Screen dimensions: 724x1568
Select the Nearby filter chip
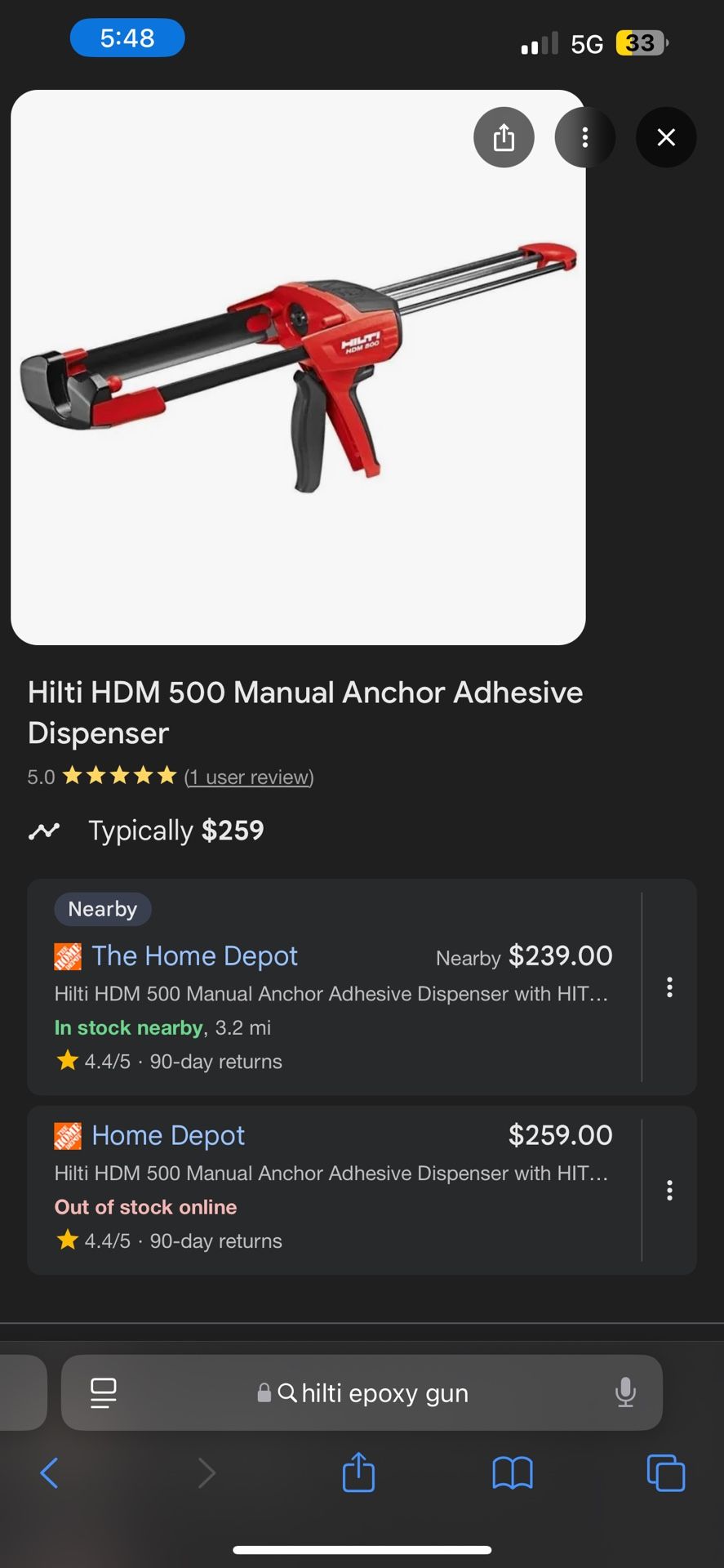point(103,909)
